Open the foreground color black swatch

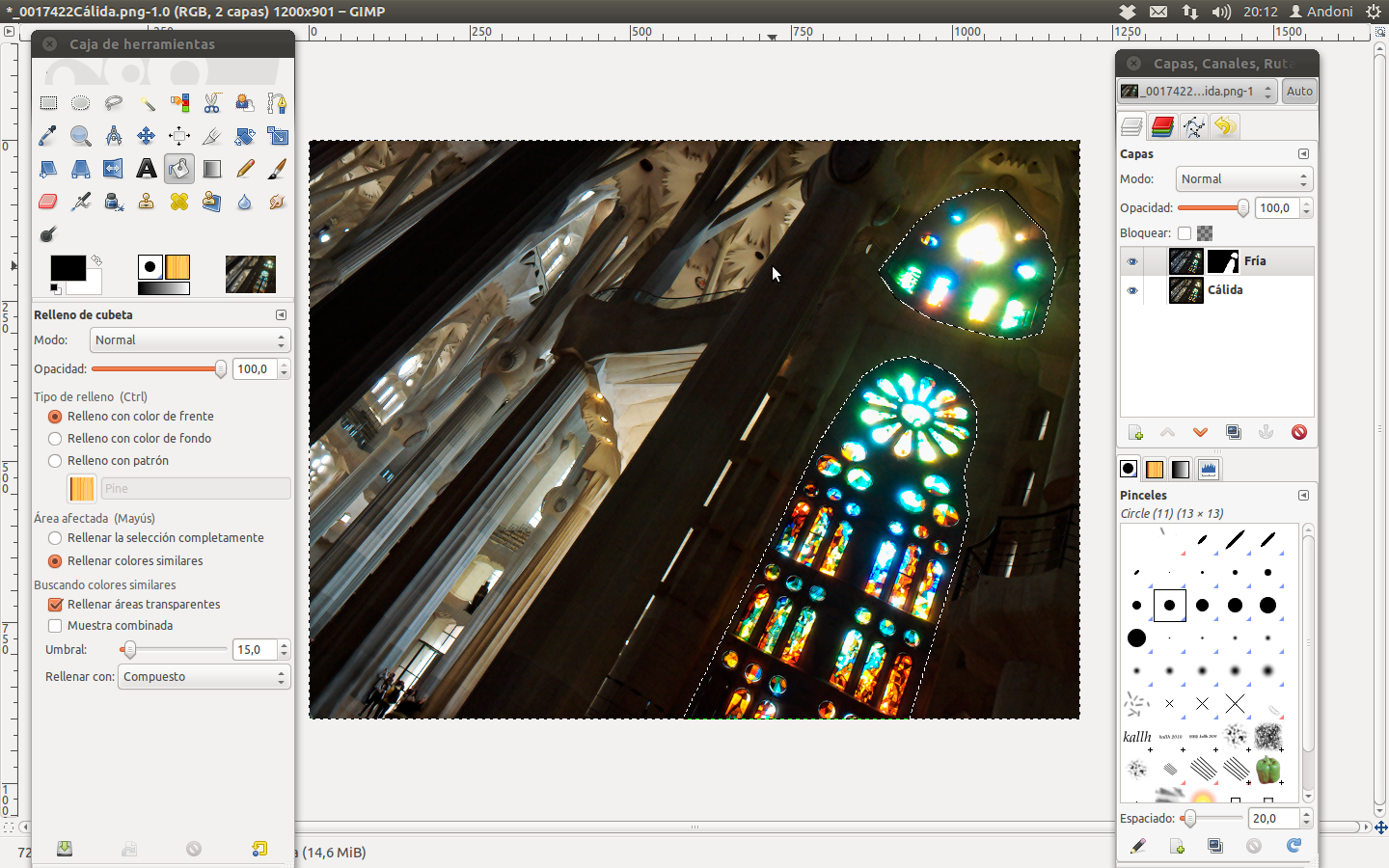point(68,267)
